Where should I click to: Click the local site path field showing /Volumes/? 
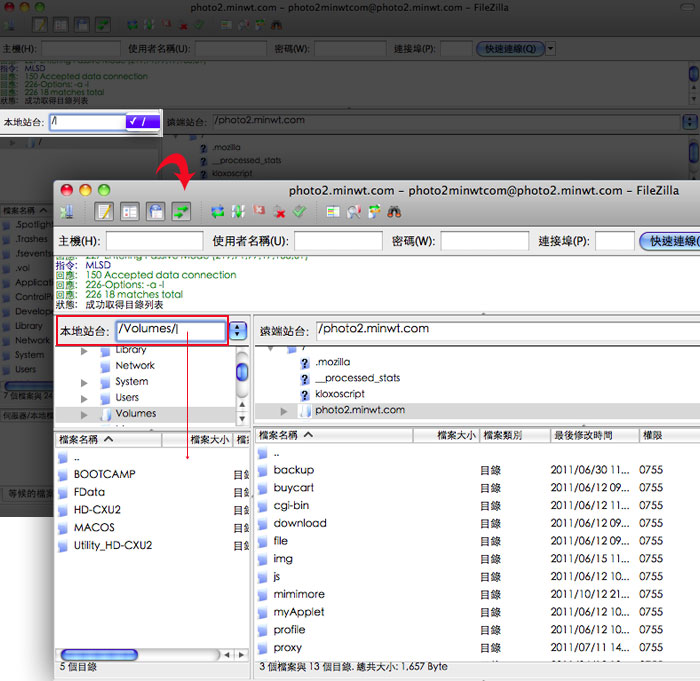tap(171, 330)
